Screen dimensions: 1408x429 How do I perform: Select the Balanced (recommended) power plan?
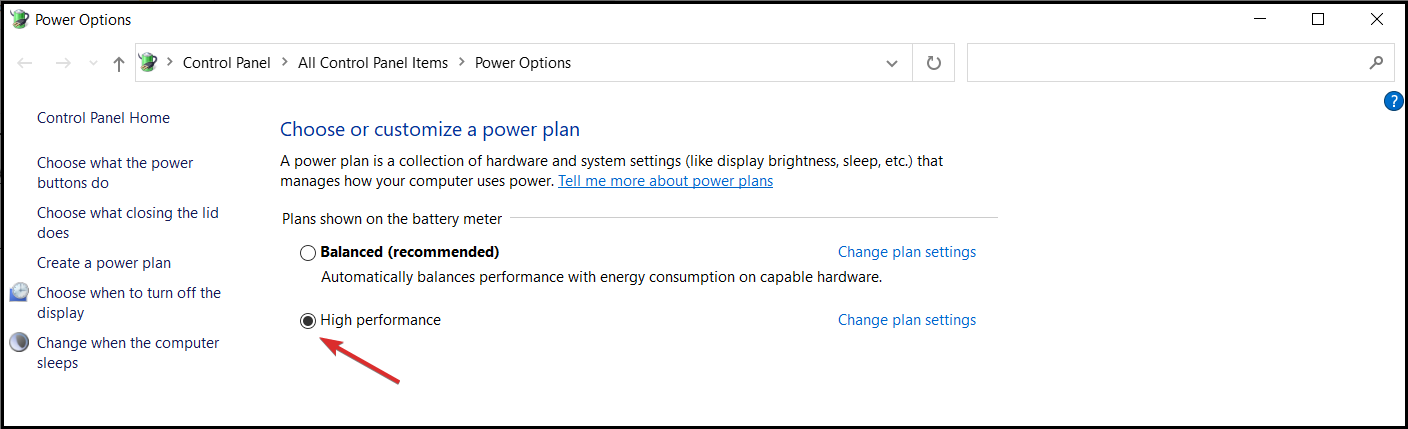[x=308, y=252]
